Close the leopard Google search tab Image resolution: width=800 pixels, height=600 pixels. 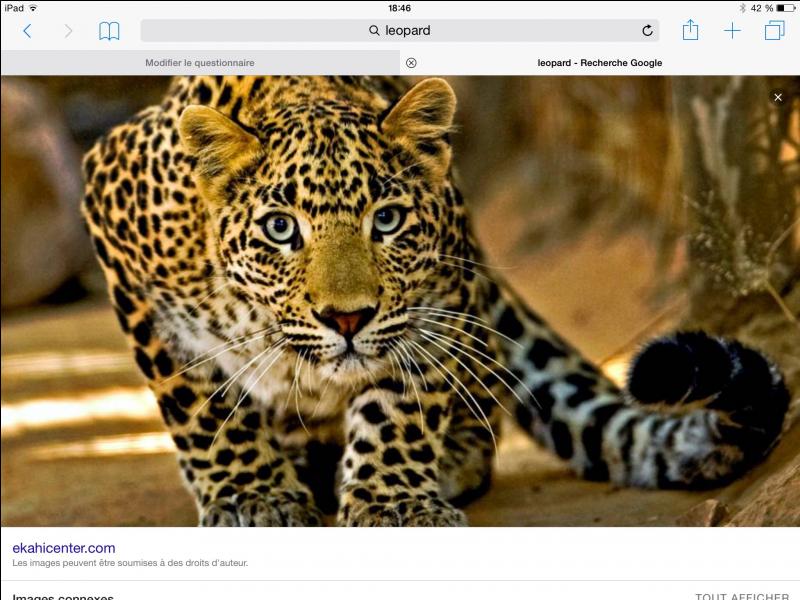point(411,63)
